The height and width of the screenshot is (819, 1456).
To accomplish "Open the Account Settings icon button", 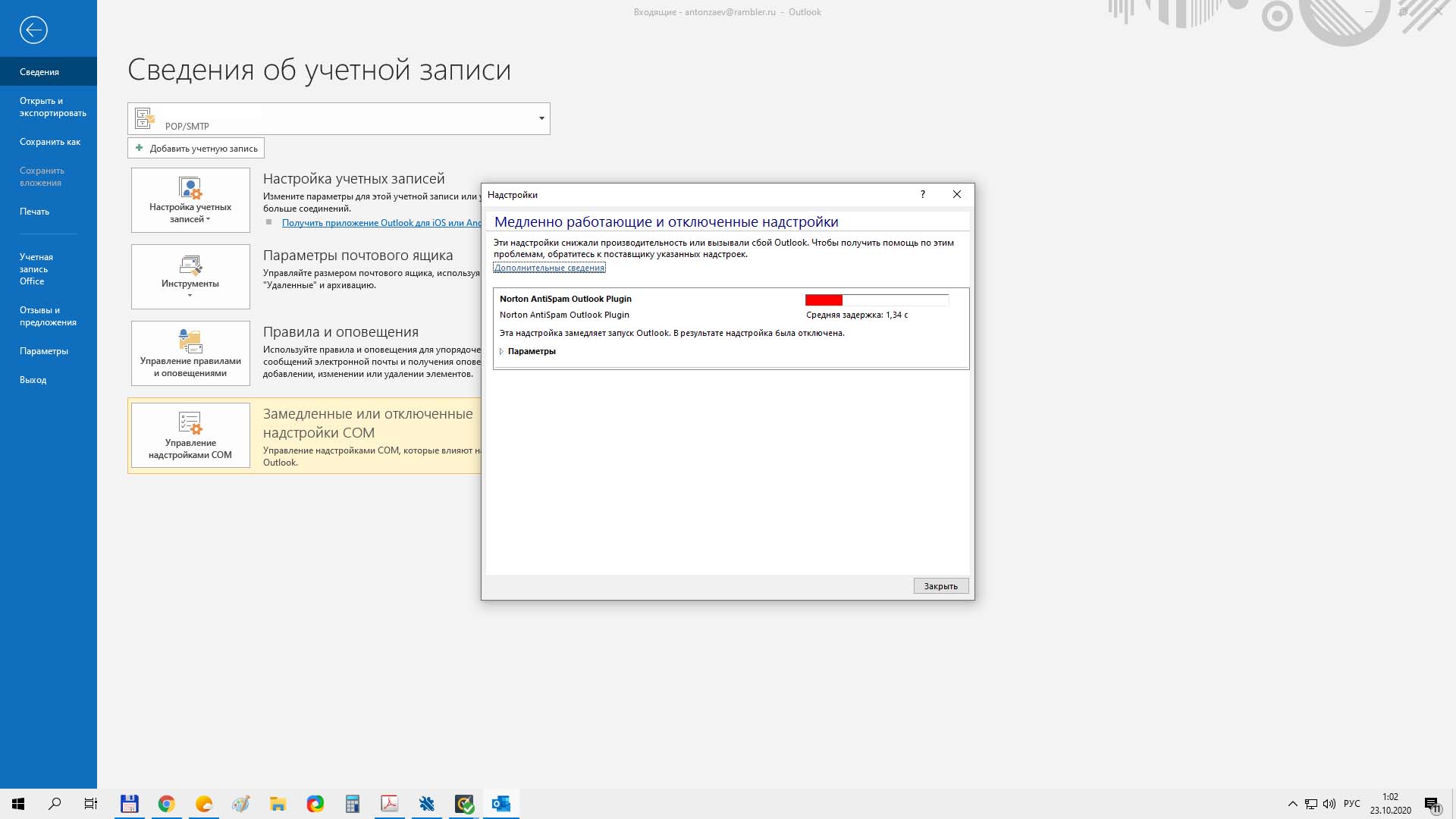I will 190,200.
